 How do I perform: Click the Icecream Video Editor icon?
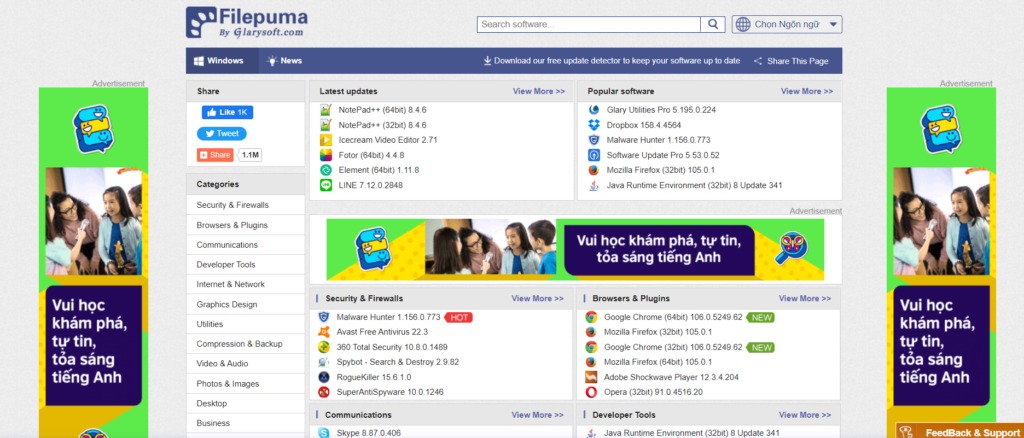pos(326,140)
